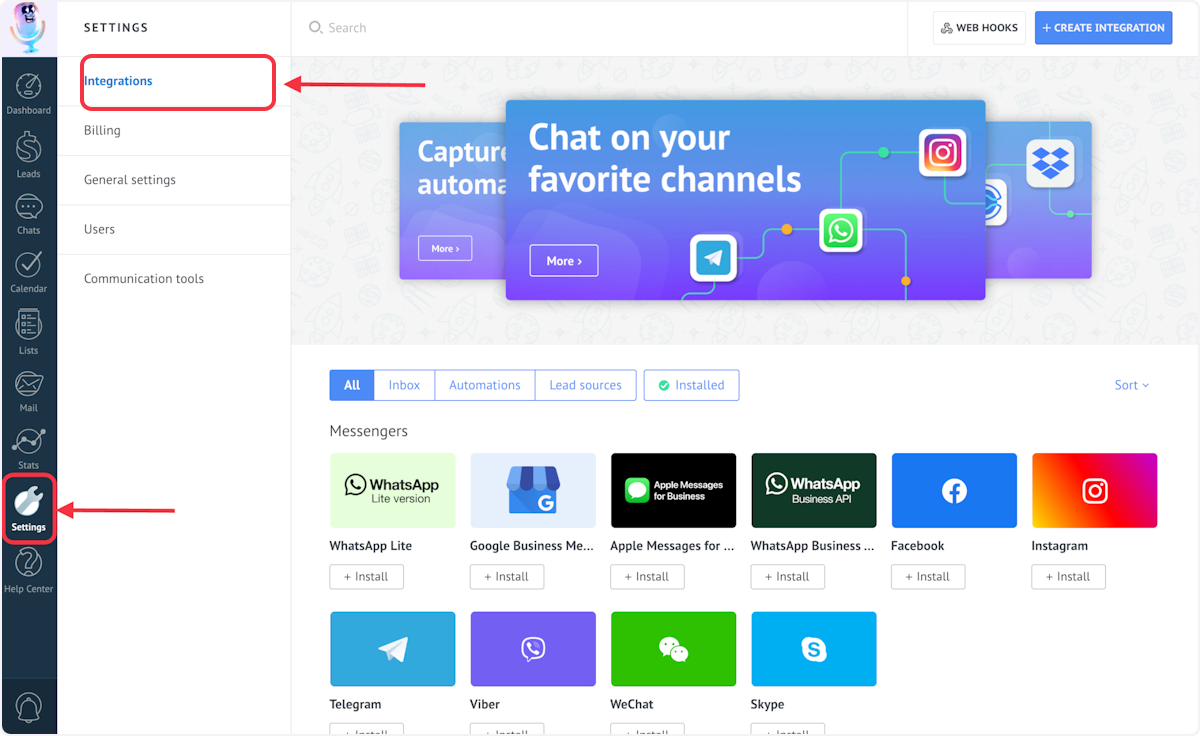Screen dimensions: 1200x736
Task: Switch to the Automations tab
Action: pos(485,385)
